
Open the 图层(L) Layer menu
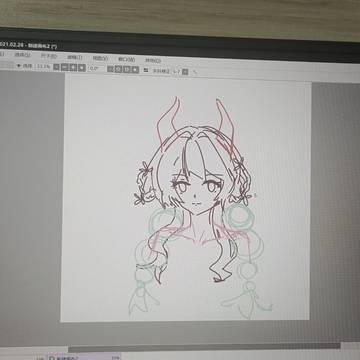[2, 53]
